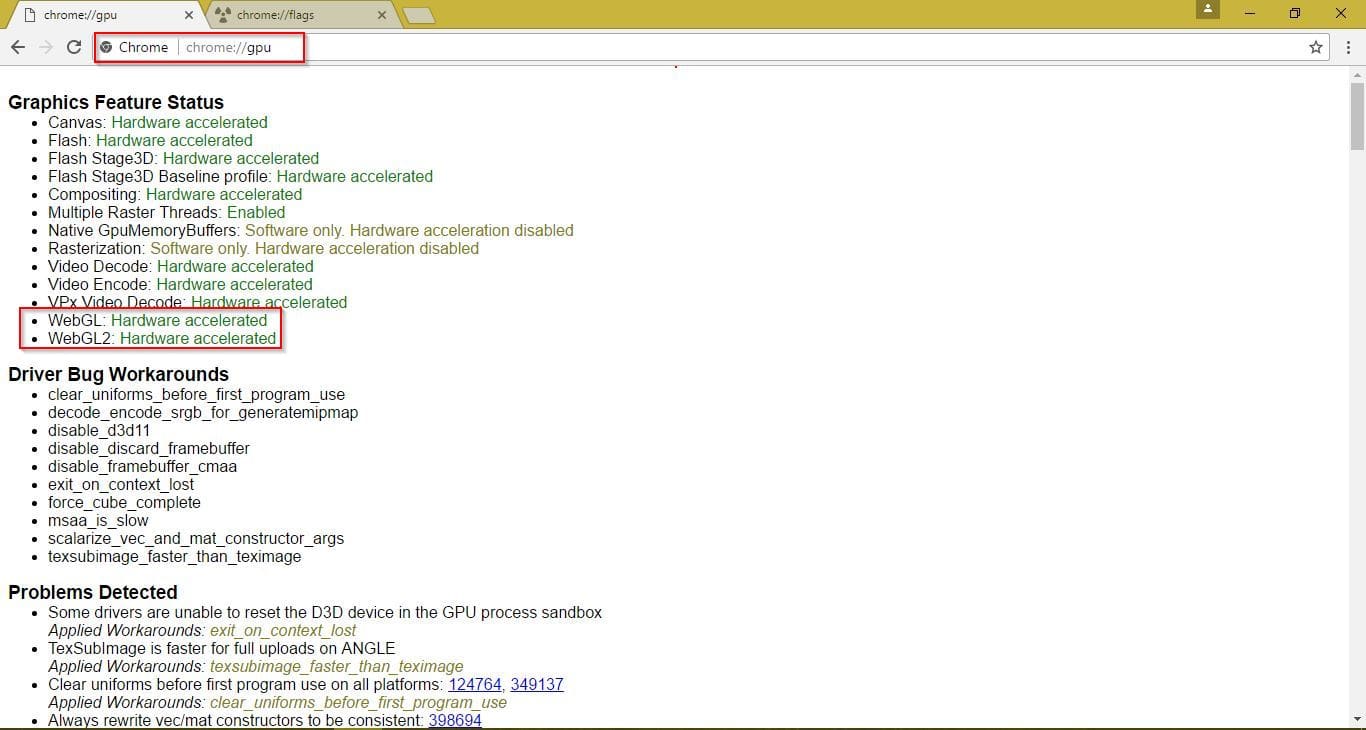This screenshot has height=730, width=1366.
Task: Click the Chrome site info icon
Action: (106, 47)
